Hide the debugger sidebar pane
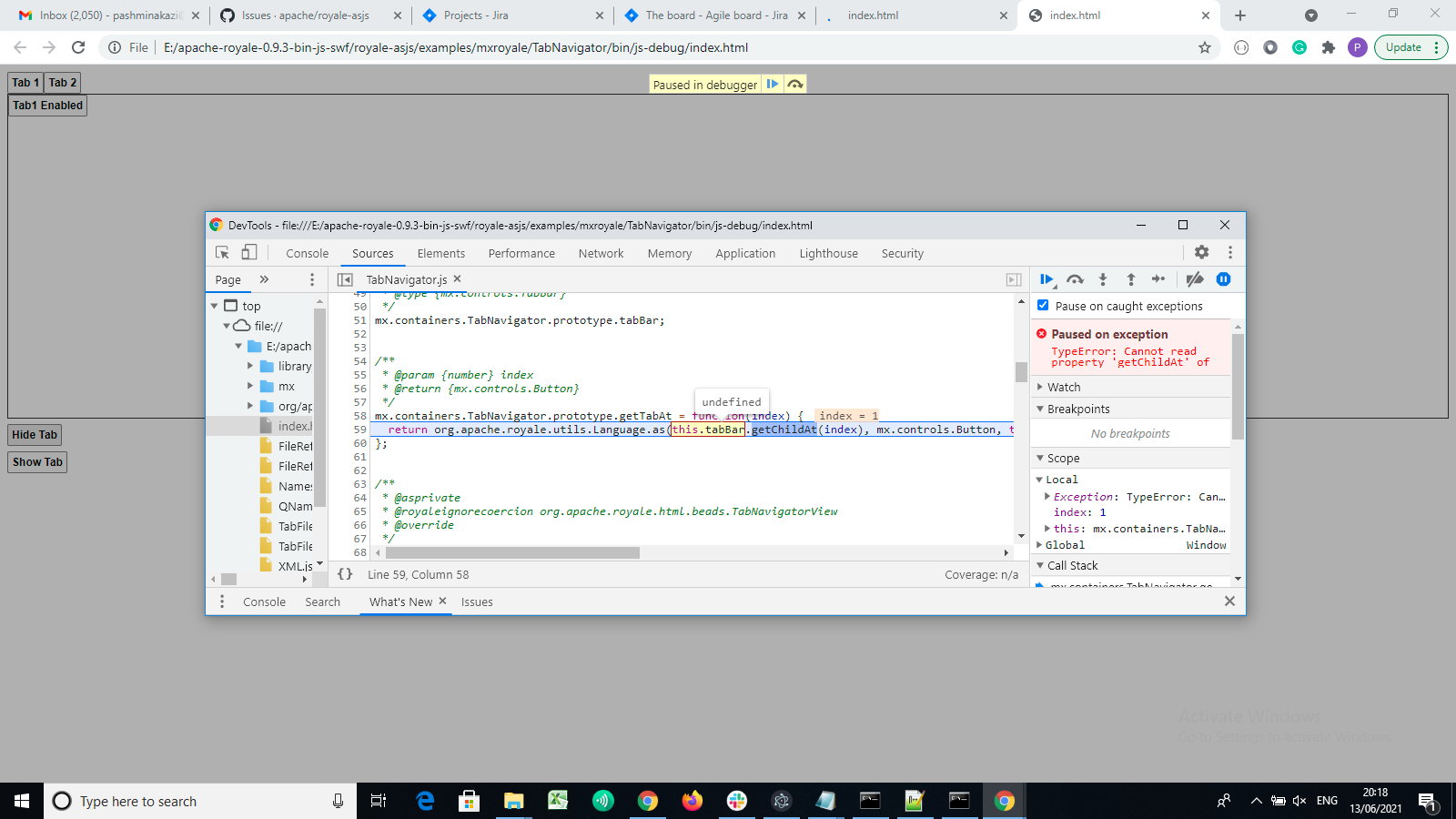The width and height of the screenshot is (1456, 819). point(1014,280)
